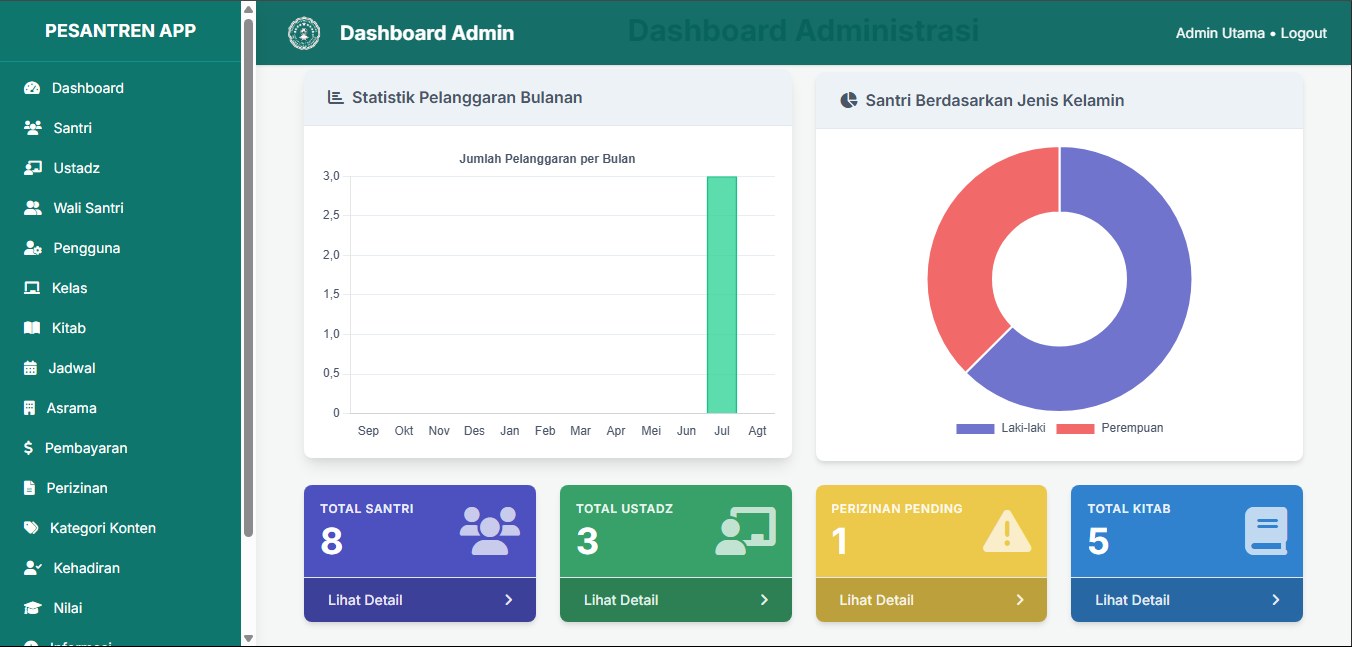Click the Jumlah Pelanggaran per Bulan chart title
The image size is (1352, 647).
[x=547, y=158]
